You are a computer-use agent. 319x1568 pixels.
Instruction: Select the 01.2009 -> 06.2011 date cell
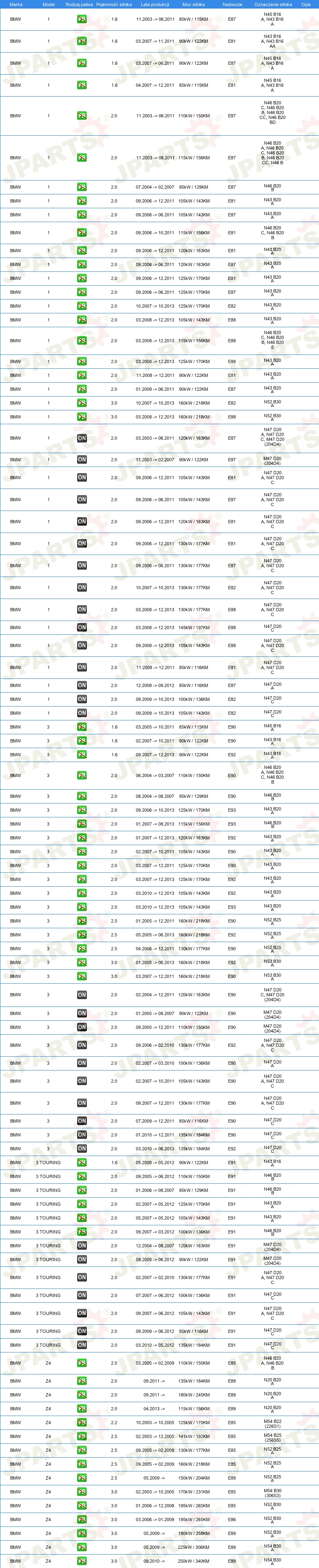(x=155, y=389)
